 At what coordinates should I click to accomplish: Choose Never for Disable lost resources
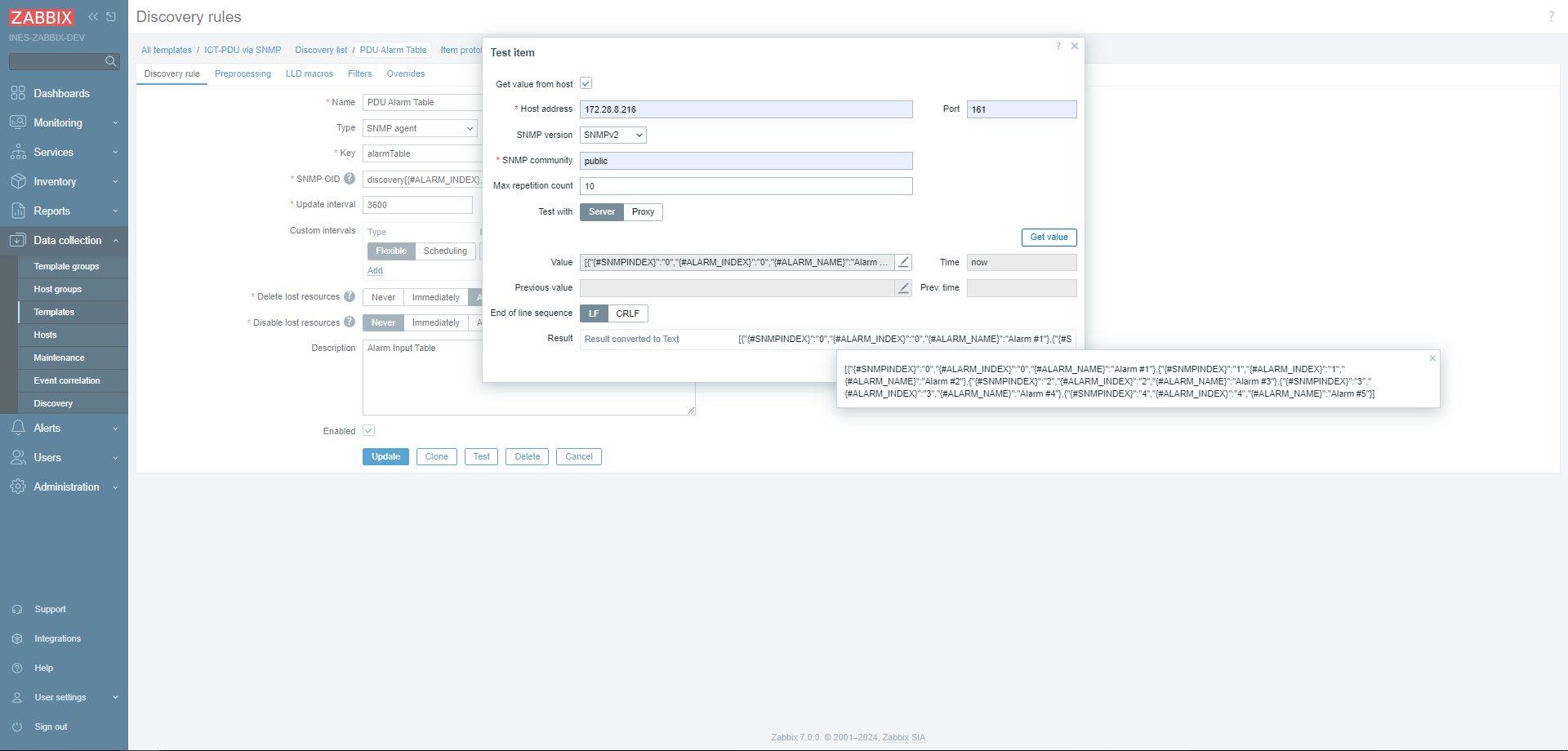(x=383, y=323)
